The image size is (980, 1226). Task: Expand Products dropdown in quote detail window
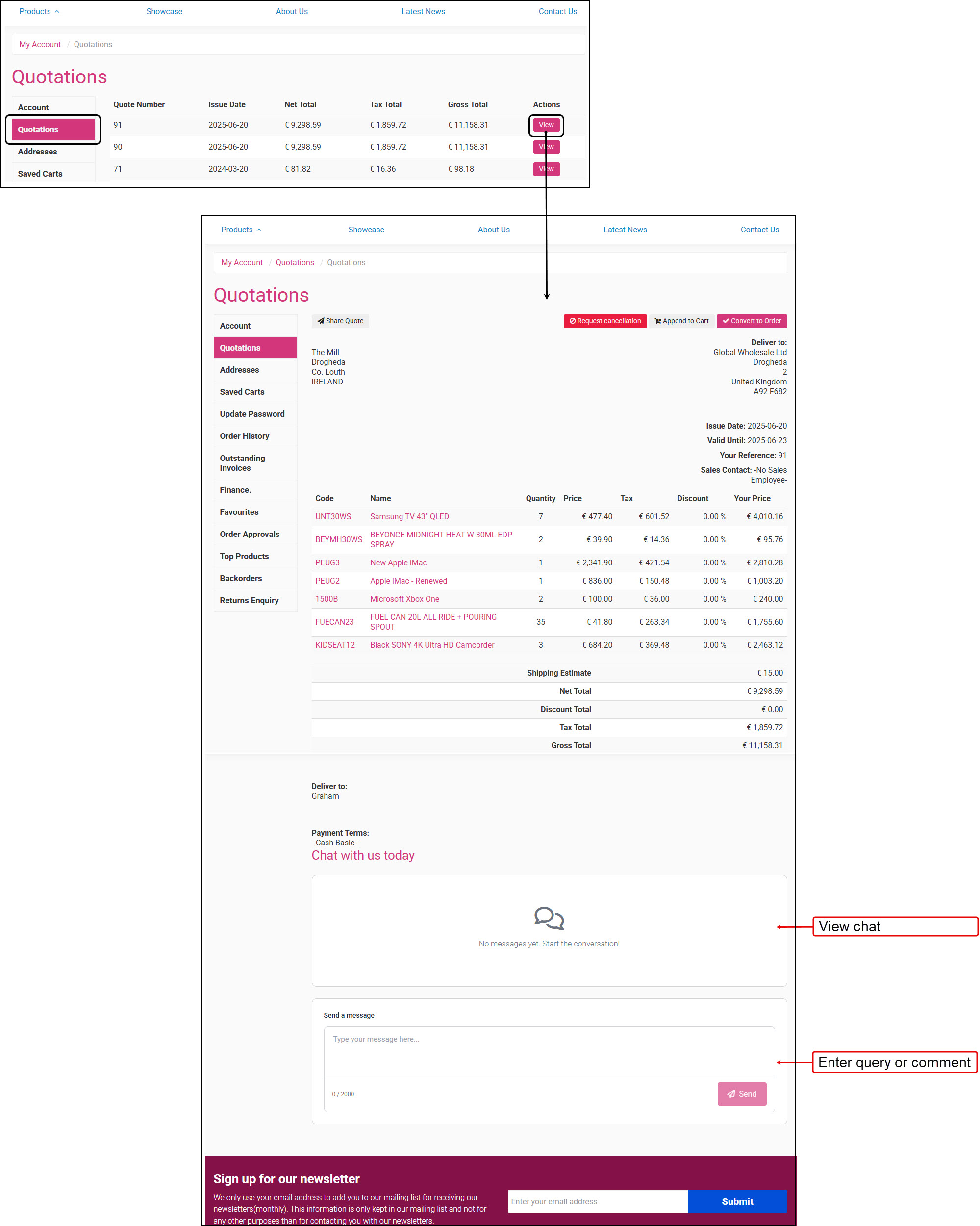click(241, 230)
